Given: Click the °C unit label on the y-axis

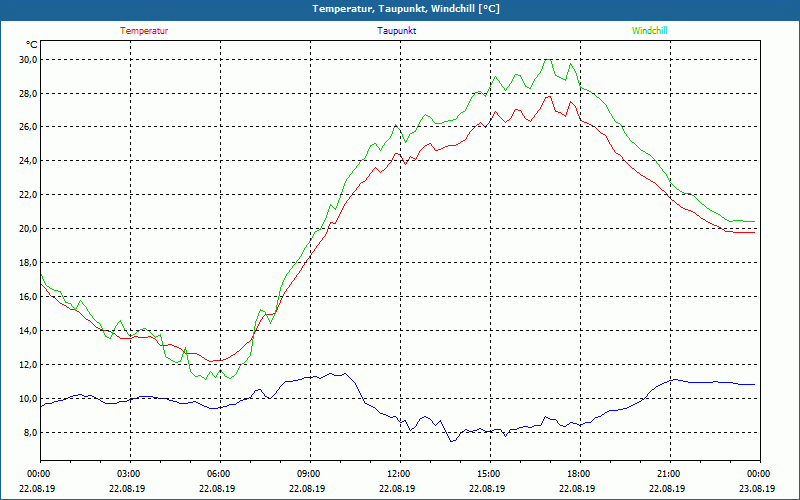Looking at the screenshot, I should coord(32,45).
